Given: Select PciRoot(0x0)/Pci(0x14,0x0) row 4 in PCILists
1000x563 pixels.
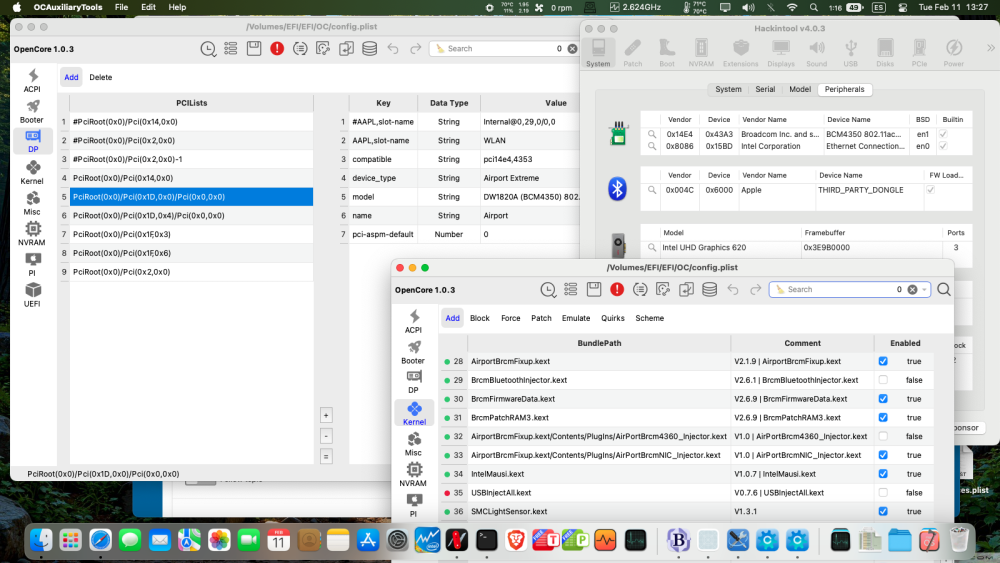Looking at the screenshot, I should coord(191,178).
